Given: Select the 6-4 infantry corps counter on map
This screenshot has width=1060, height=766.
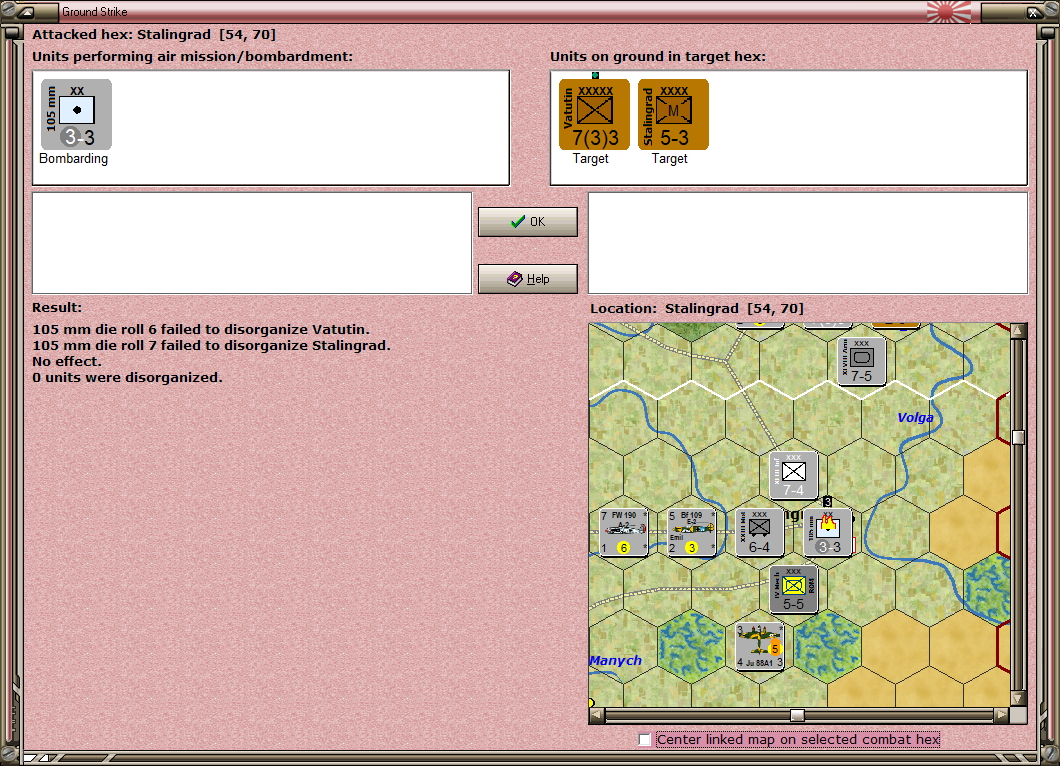Looking at the screenshot, I should click(x=759, y=533).
